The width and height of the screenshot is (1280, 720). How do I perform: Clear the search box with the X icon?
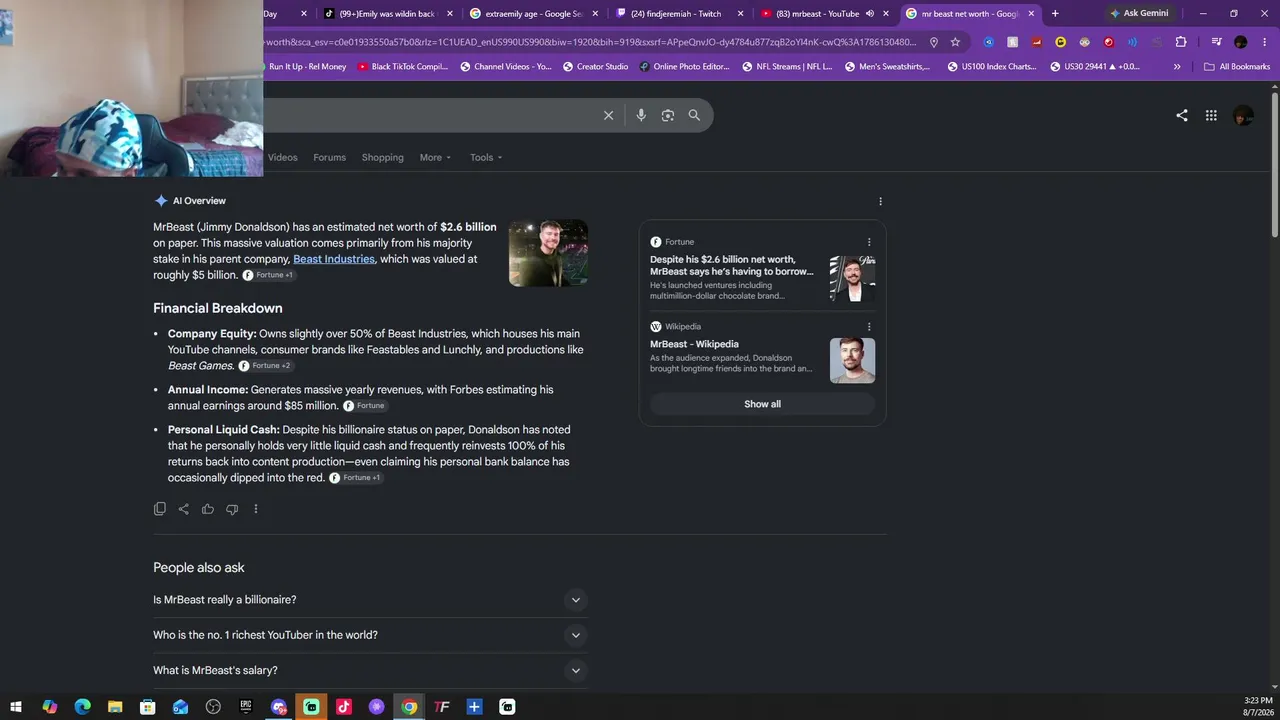pyautogui.click(x=608, y=115)
